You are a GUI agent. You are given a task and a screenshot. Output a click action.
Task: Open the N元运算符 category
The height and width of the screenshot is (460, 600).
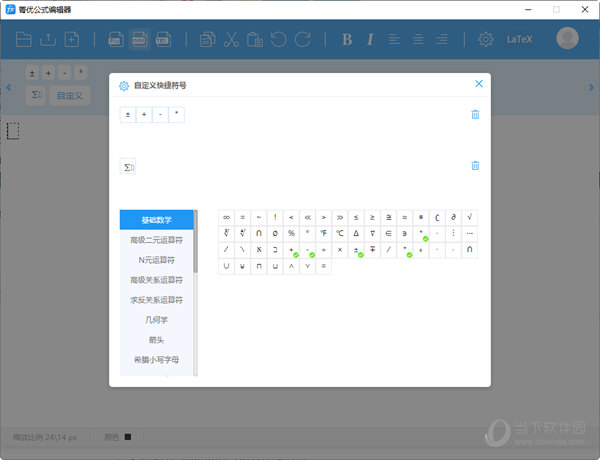click(157, 260)
